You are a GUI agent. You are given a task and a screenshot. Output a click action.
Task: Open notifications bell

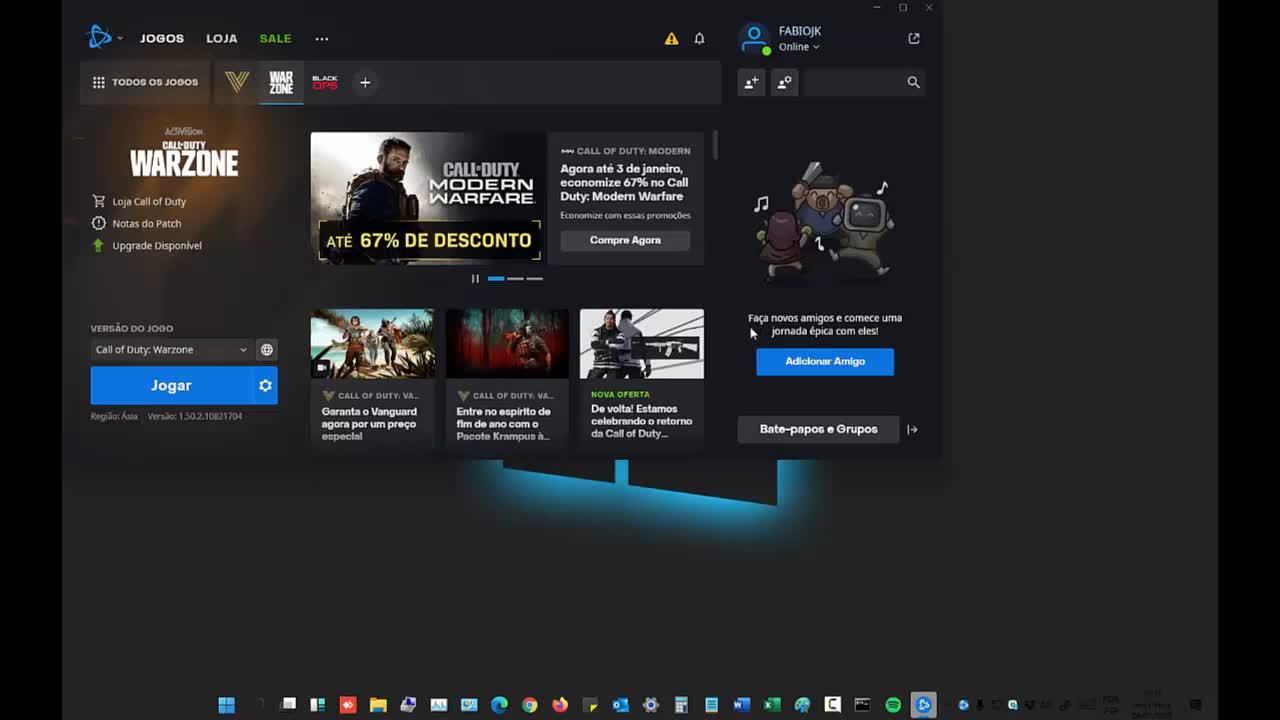point(700,38)
